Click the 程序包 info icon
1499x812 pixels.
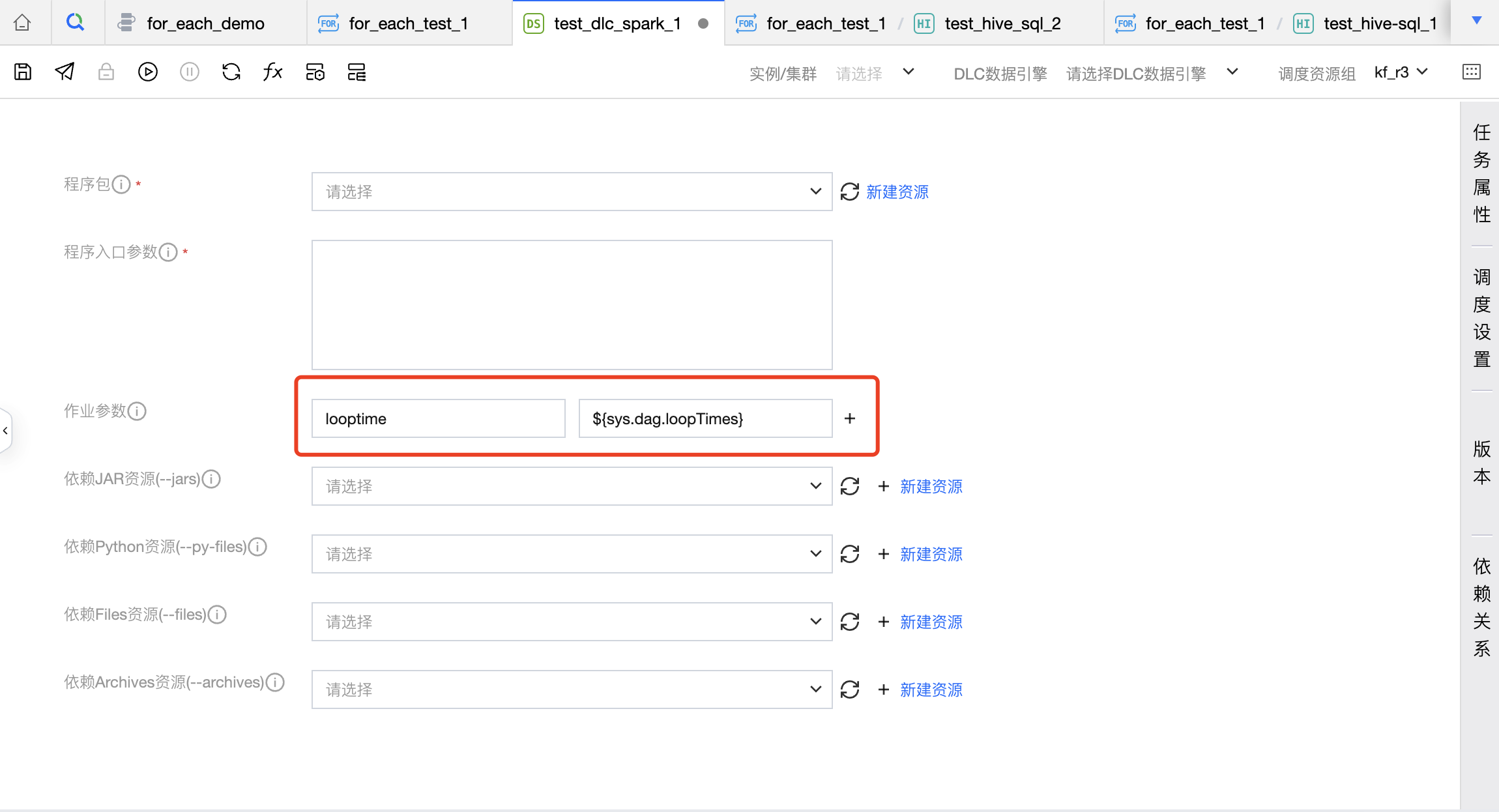(121, 184)
